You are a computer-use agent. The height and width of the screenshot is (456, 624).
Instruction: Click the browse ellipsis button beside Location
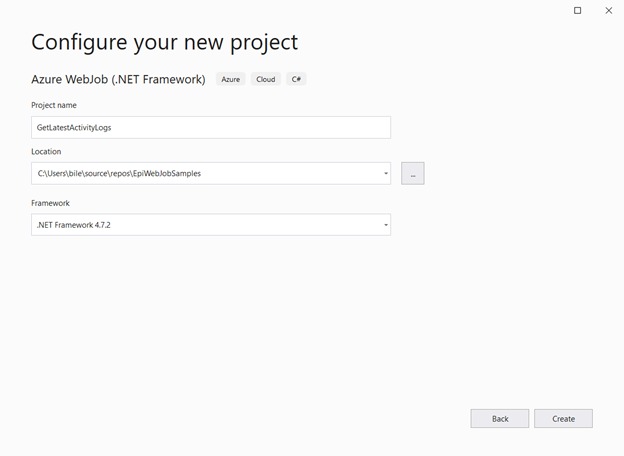pyautogui.click(x=412, y=174)
